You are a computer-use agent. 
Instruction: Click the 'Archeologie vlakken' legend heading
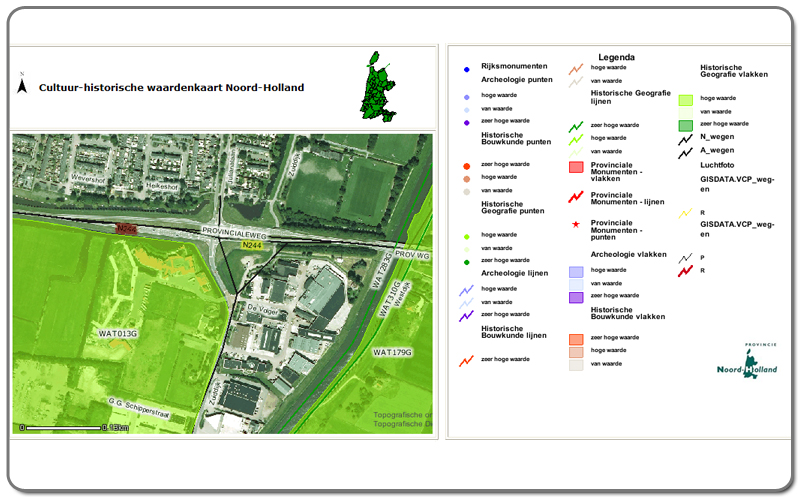coord(629,255)
